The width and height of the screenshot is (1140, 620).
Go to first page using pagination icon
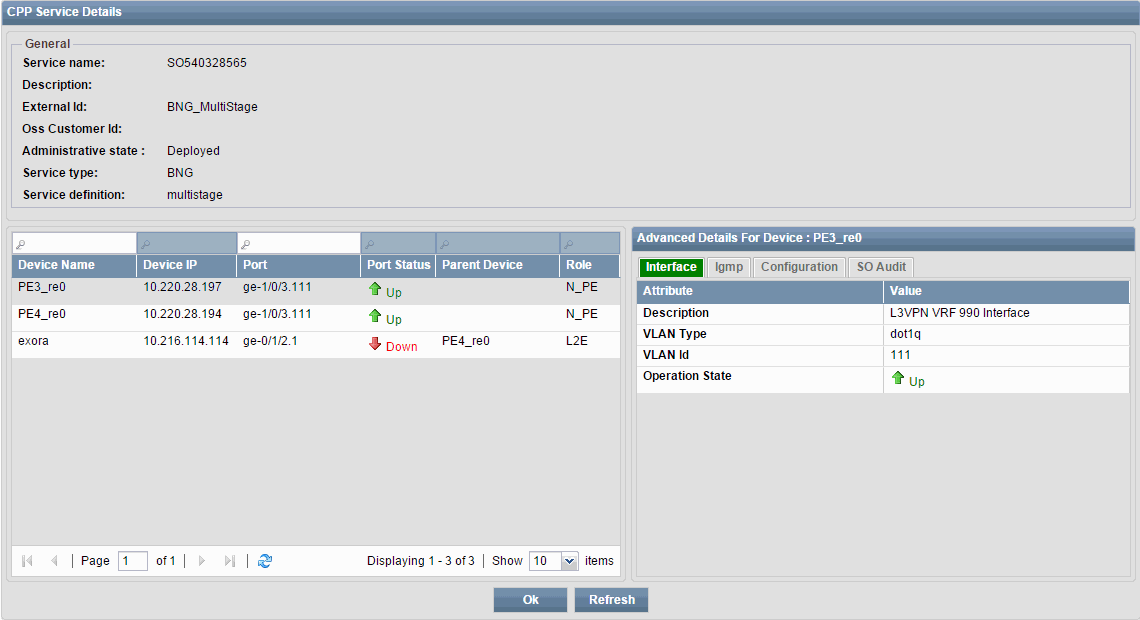[x=26, y=561]
